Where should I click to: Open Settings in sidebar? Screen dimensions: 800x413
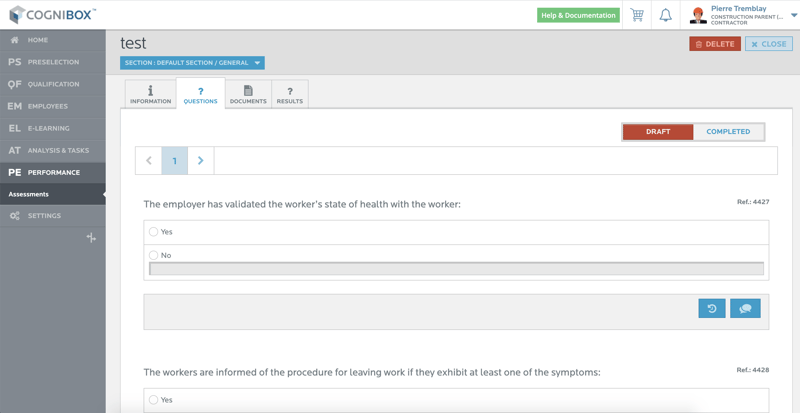[53, 215]
